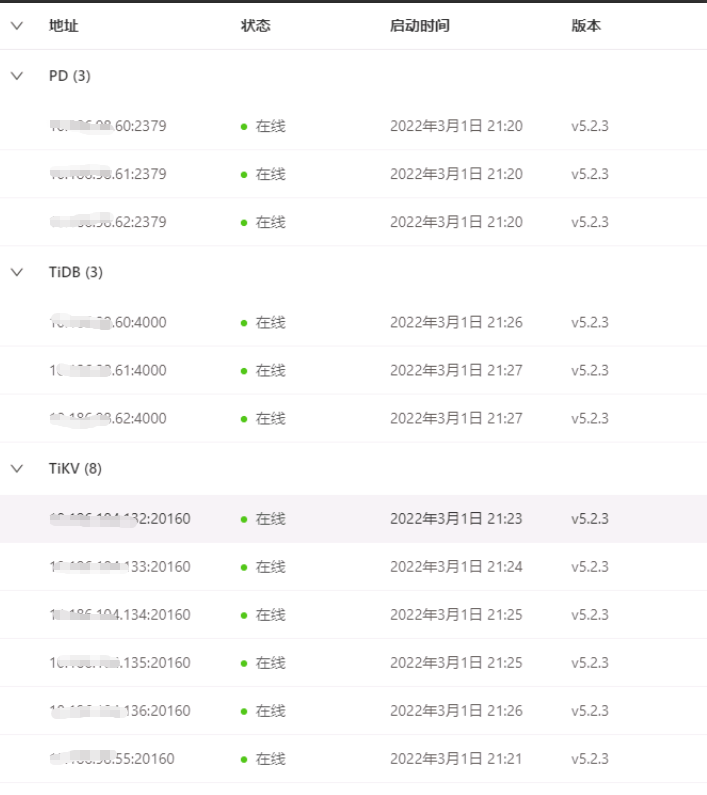Select the PD address ending in 62:2379
Viewport: 707px width, 795px height.
[x=108, y=222]
